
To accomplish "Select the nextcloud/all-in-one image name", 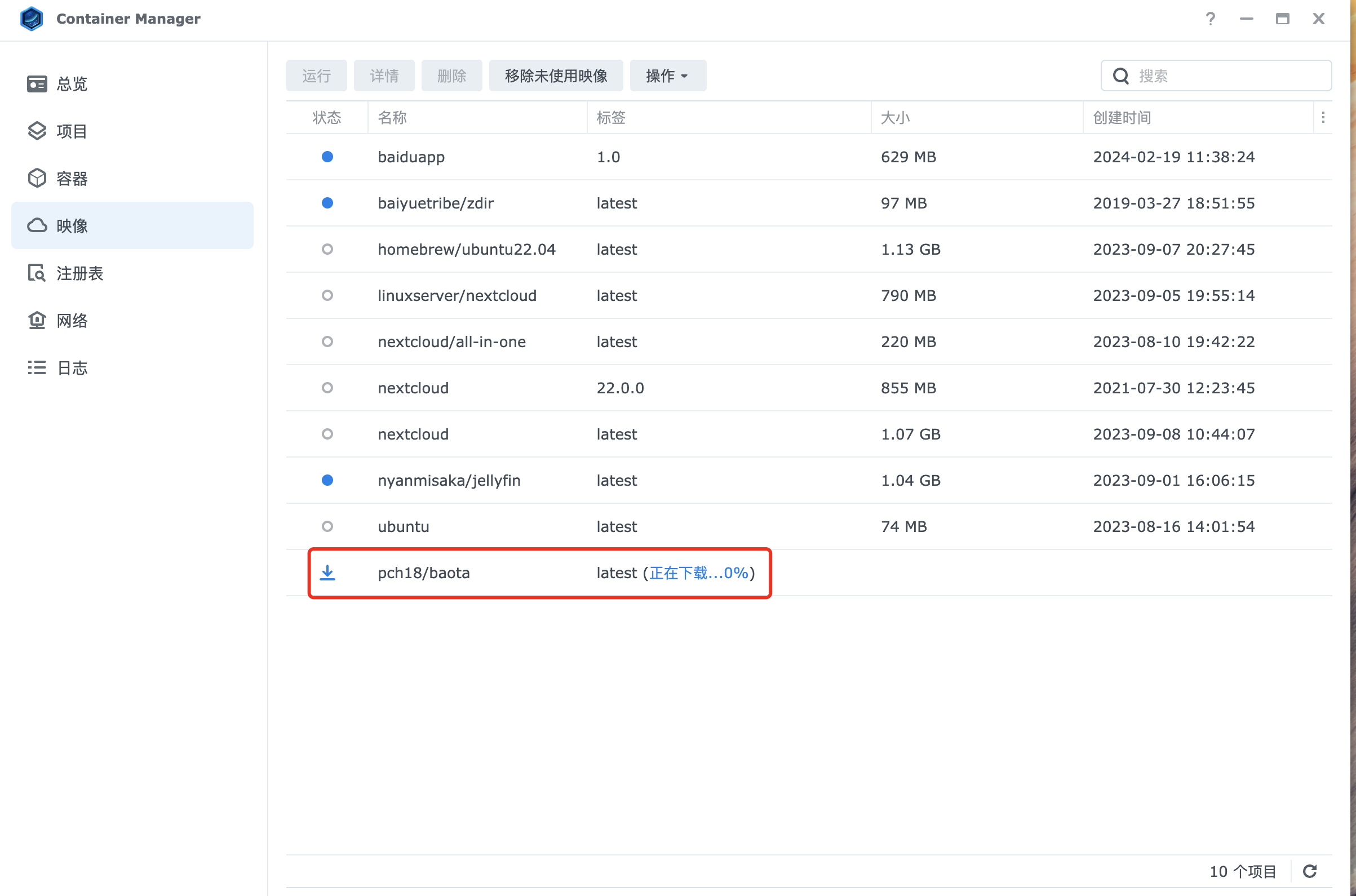I will click(x=451, y=342).
